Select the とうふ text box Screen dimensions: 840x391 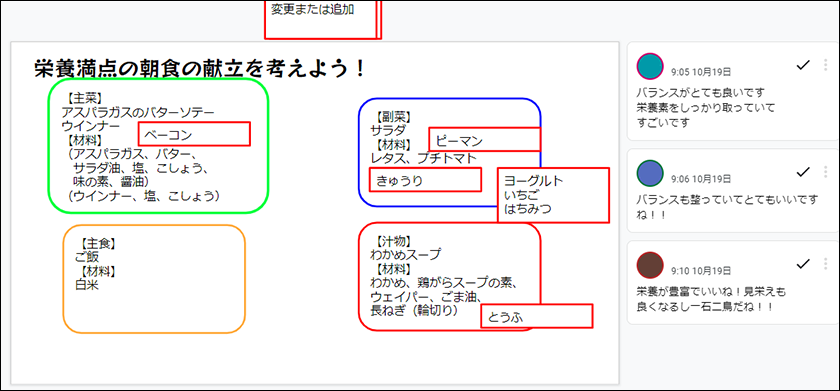537,316
